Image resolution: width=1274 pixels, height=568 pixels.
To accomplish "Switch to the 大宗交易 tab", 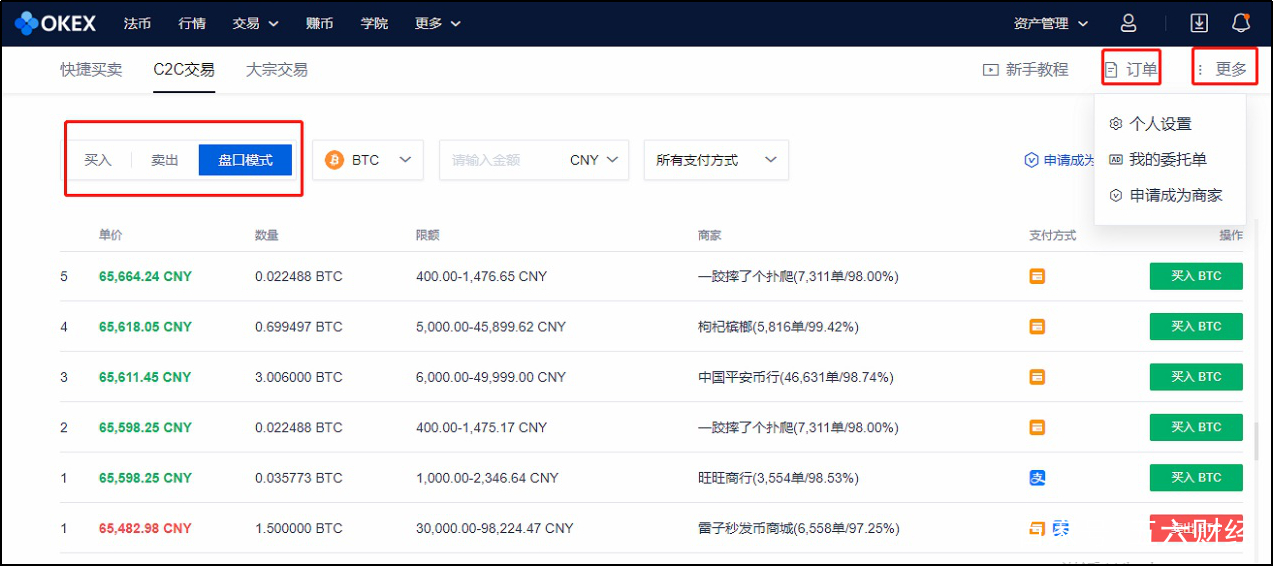I will tap(277, 70).
